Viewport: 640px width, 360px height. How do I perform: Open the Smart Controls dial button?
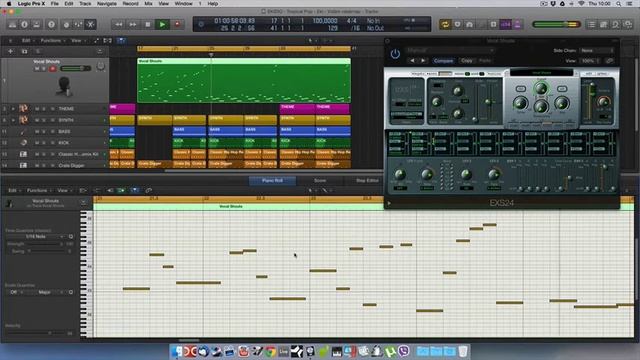click(66, 24)
